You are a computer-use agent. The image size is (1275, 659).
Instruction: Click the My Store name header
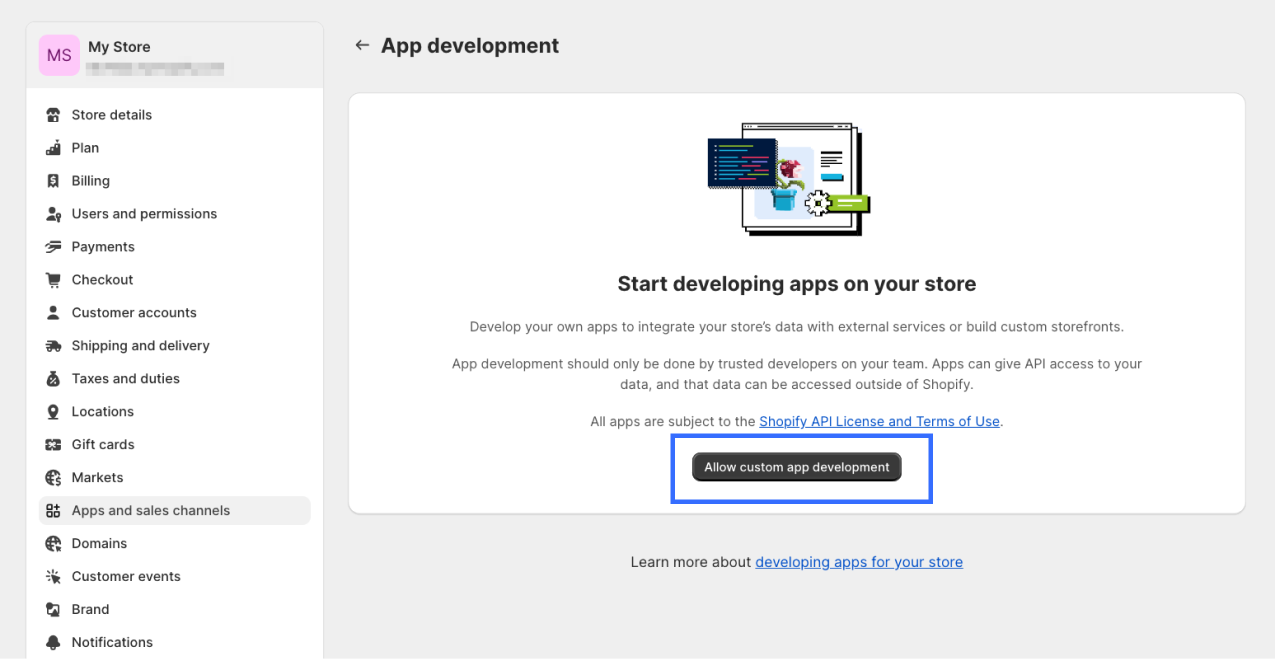[119, 47]
